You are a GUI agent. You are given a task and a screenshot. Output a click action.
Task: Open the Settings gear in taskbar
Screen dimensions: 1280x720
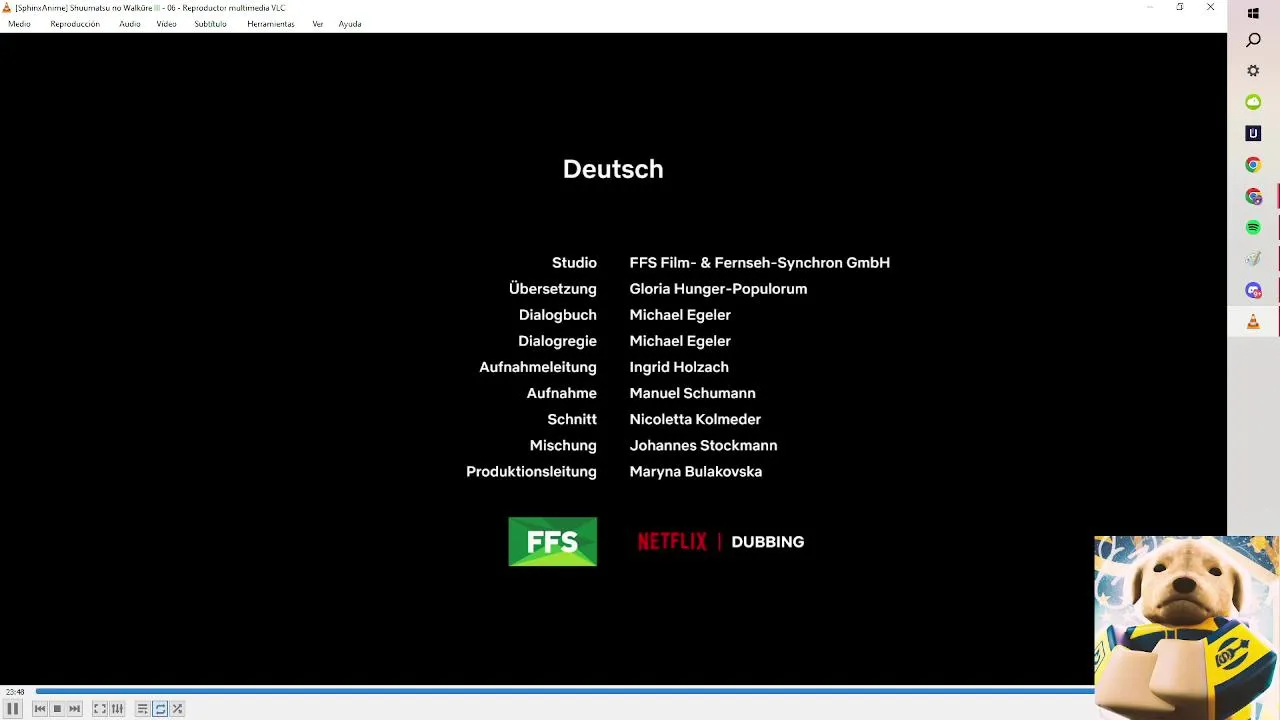click(x=1253, y=71)
